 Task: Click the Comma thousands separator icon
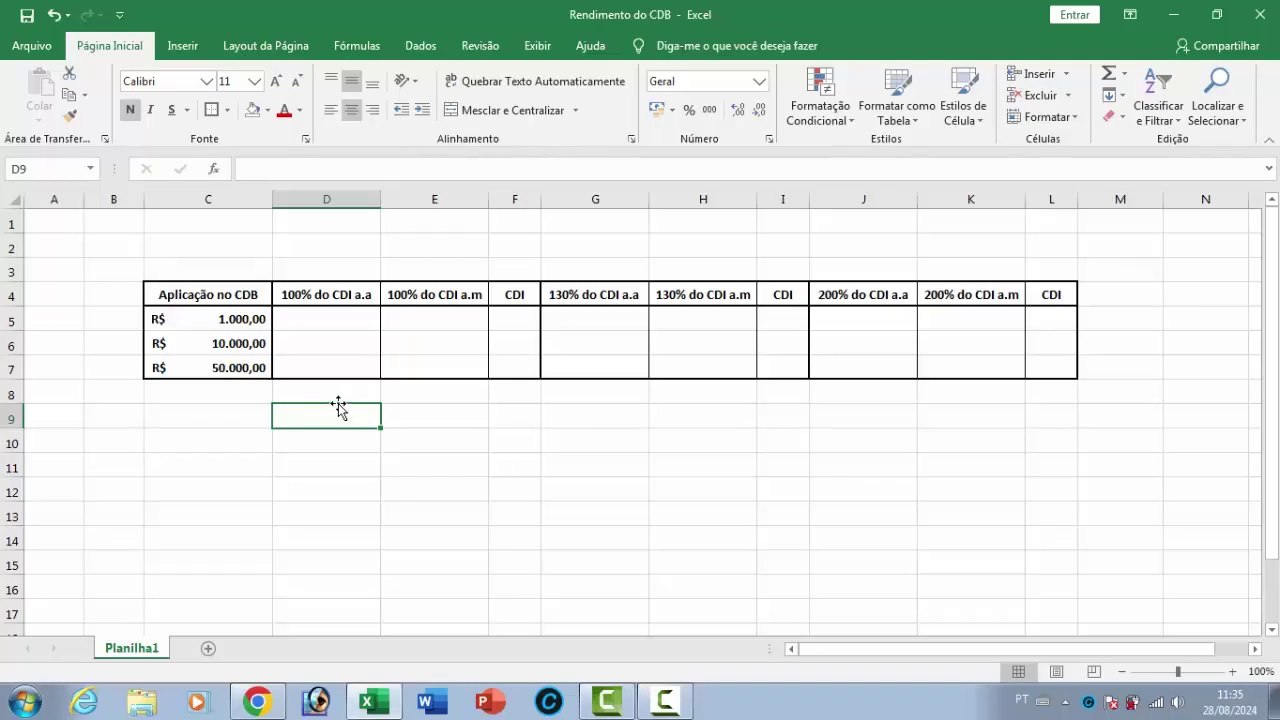point(709,110)
